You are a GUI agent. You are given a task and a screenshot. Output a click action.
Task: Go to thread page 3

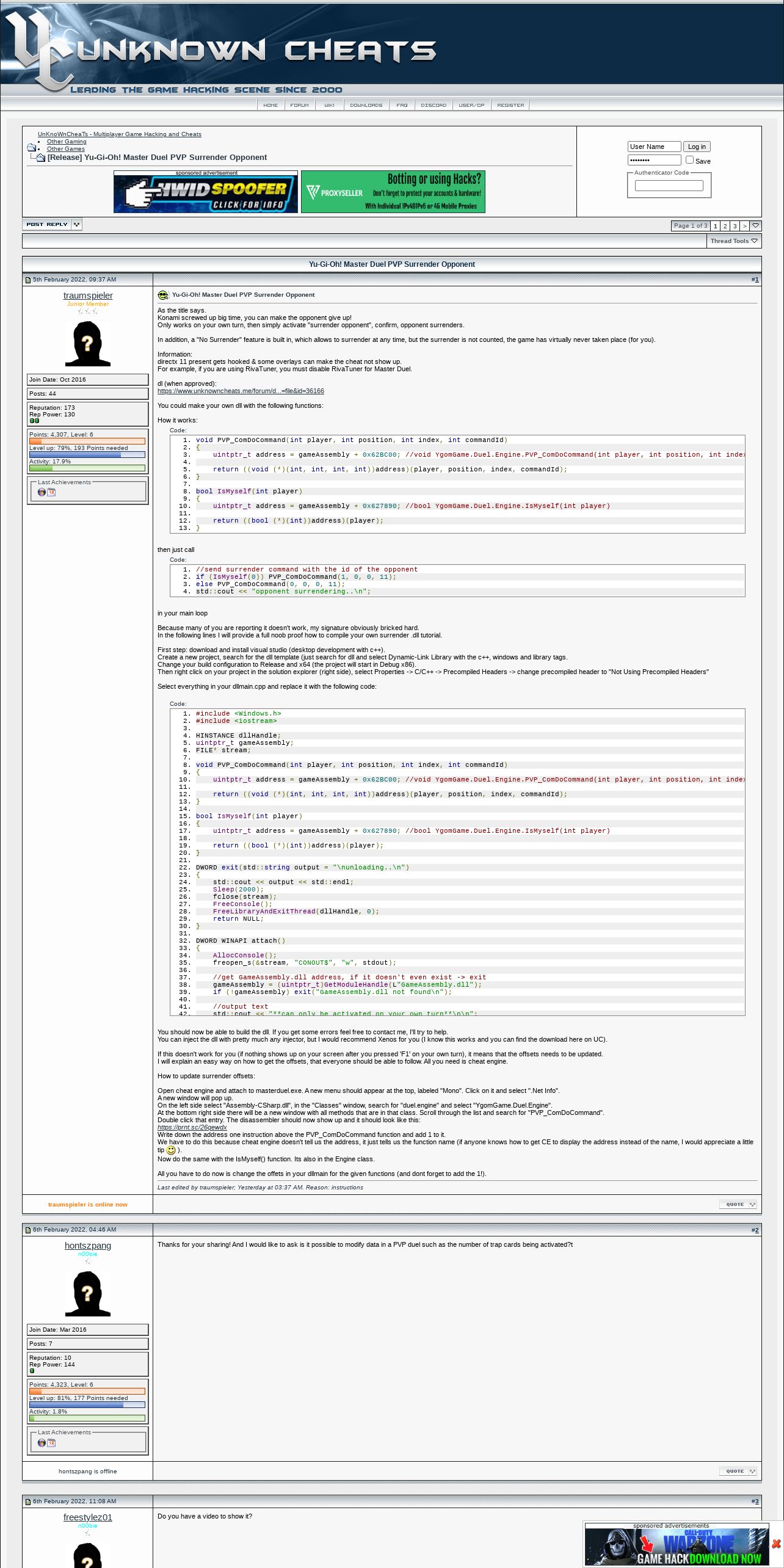point(735,226)
